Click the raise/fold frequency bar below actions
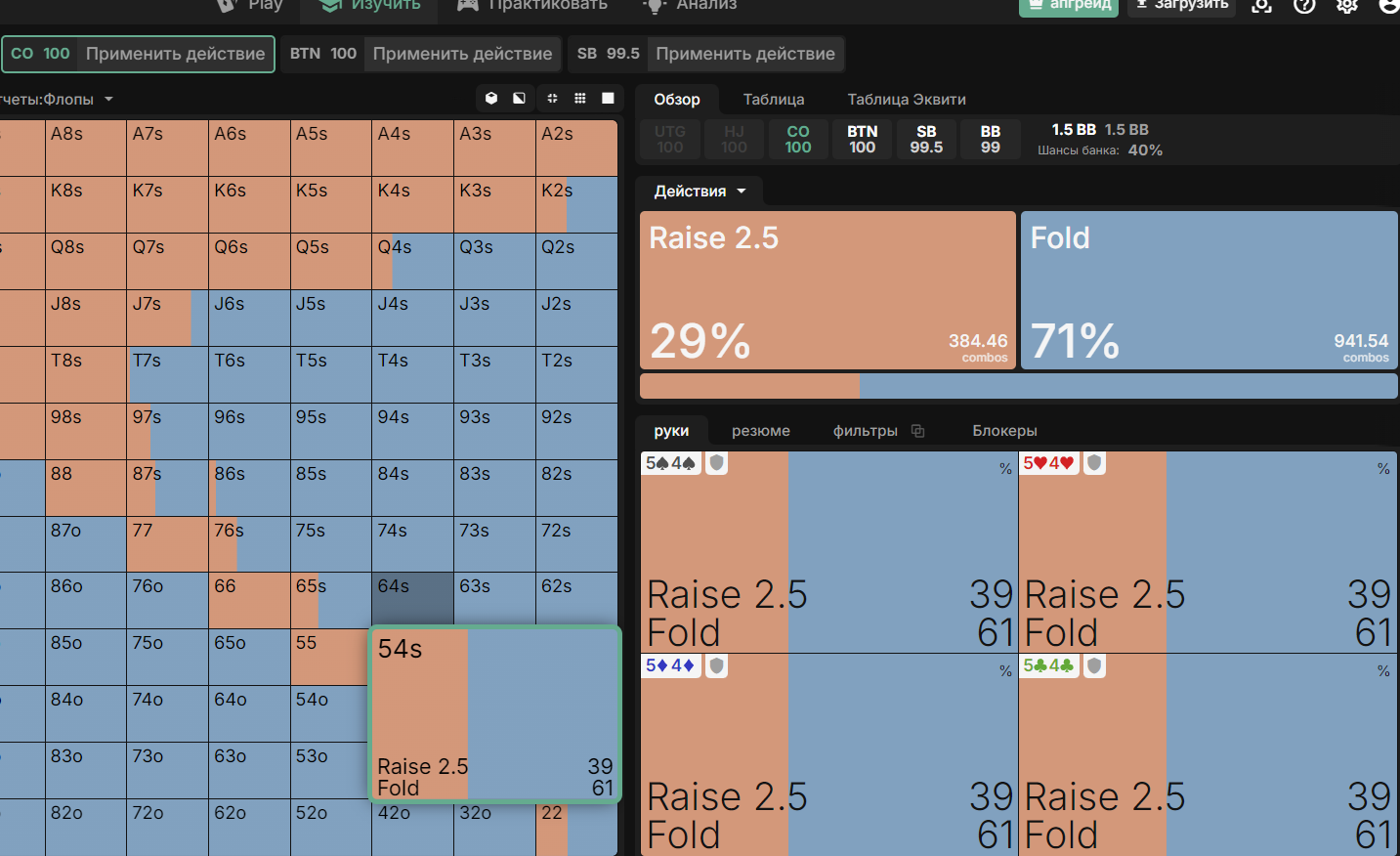This screenshot has height=856, width=1400. (1019, 386)
